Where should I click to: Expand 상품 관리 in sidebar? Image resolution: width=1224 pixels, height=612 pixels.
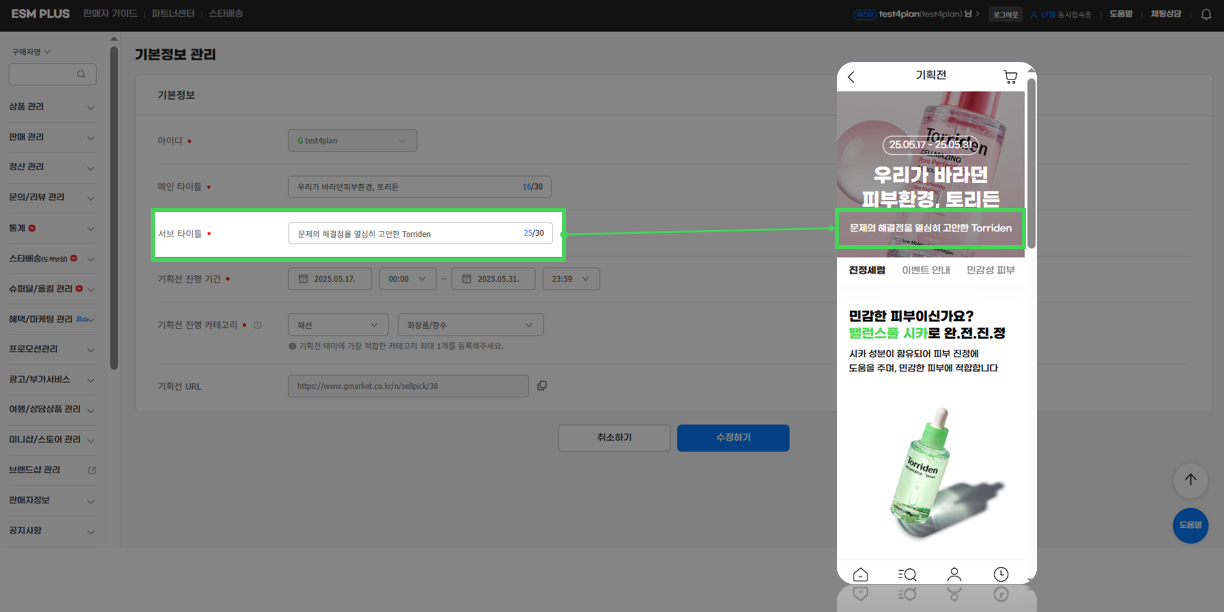click(x=91, y=107)
